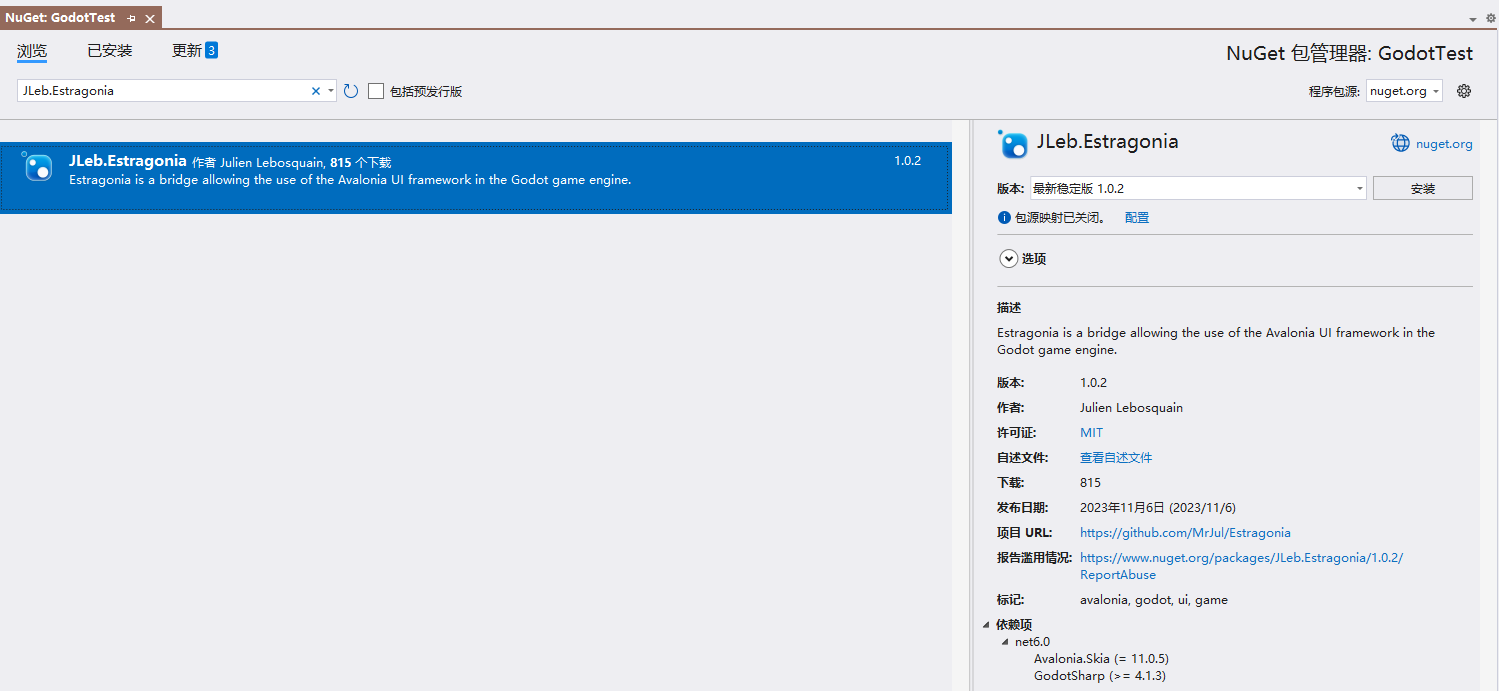
Task: Expand the 选项 options section
Action: (x=1008, y=259)
